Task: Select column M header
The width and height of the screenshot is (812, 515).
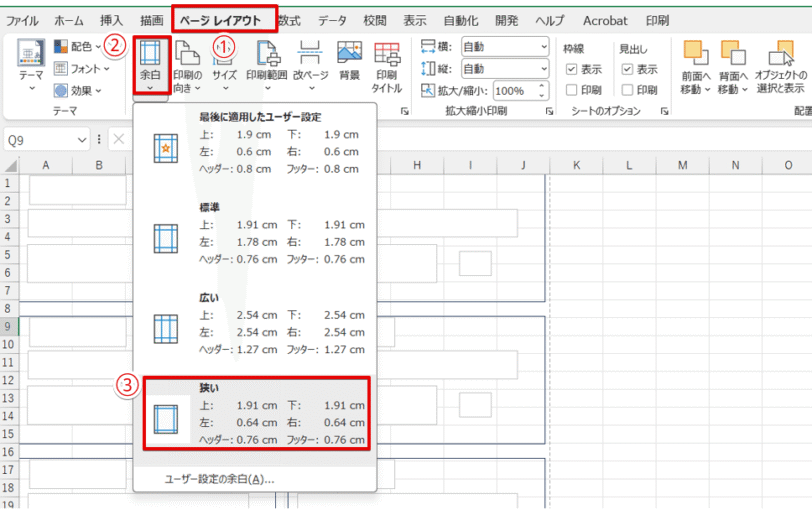Action: 683,165
